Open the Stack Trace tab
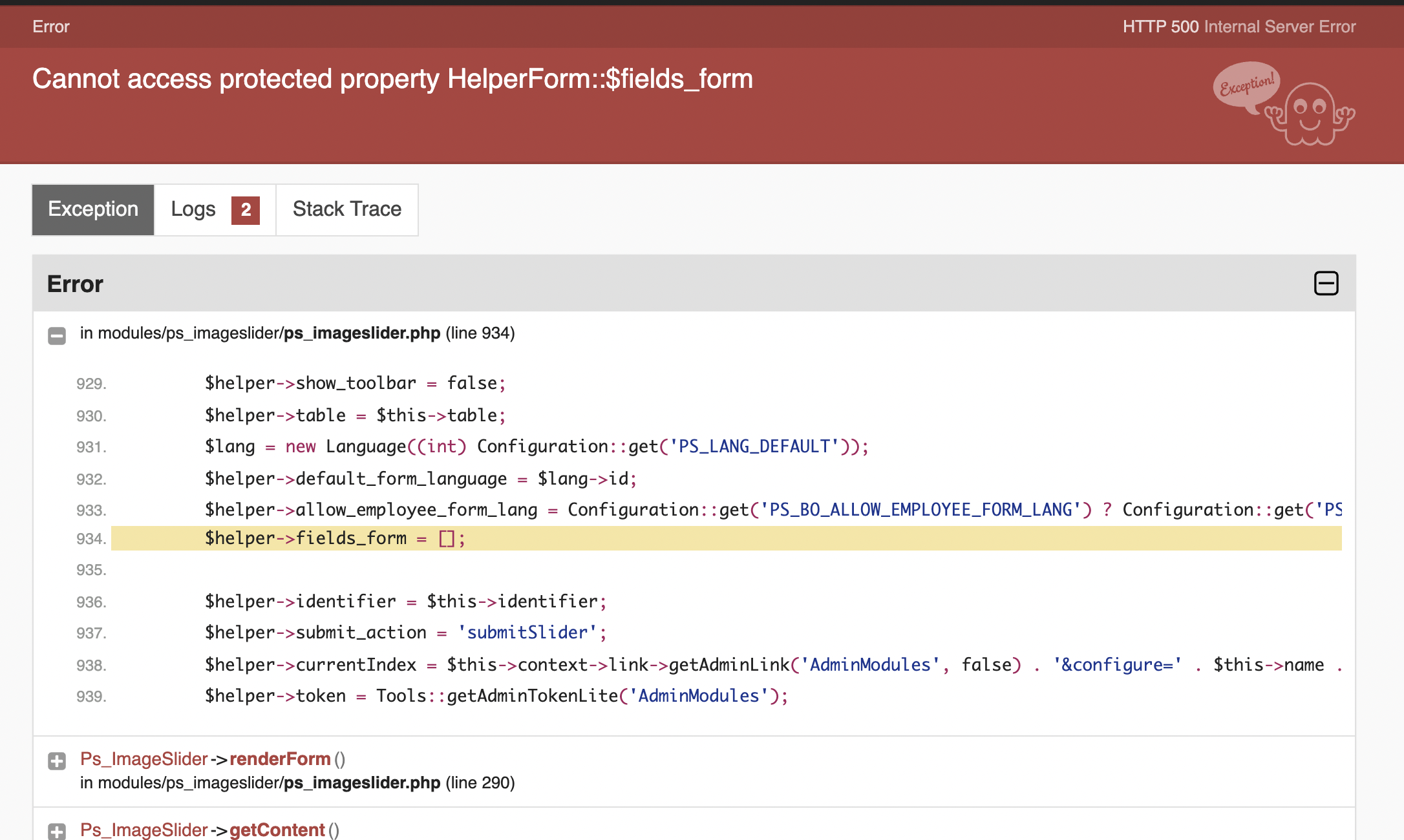Screen dimensions: 1404x840 coord(347,209)
